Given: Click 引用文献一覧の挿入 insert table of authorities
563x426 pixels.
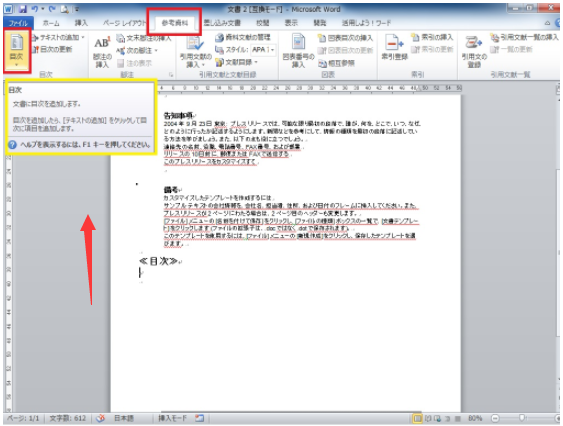Looking at the screenshot, I should pos(524,37).
